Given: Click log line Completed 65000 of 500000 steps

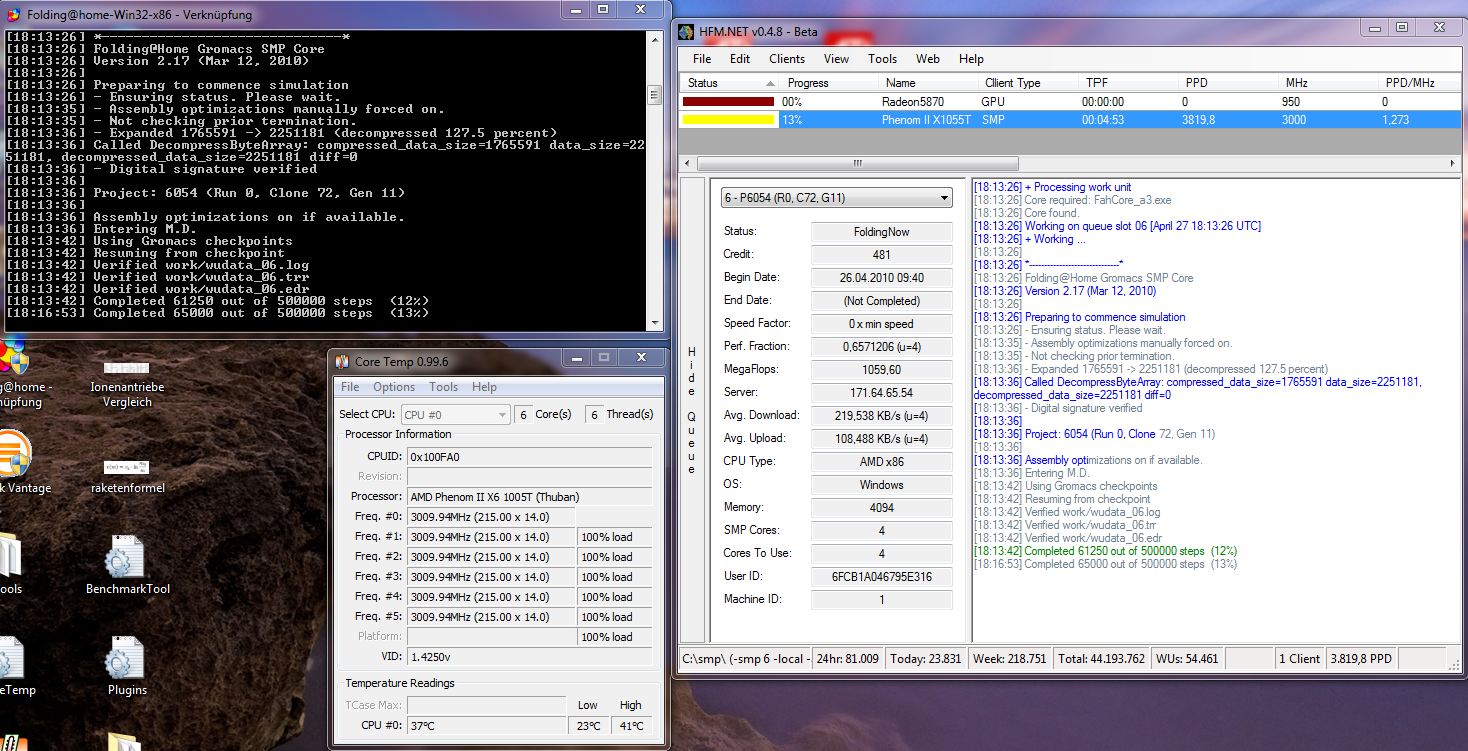Looking at the screenshot, I should pos(1105,564).
